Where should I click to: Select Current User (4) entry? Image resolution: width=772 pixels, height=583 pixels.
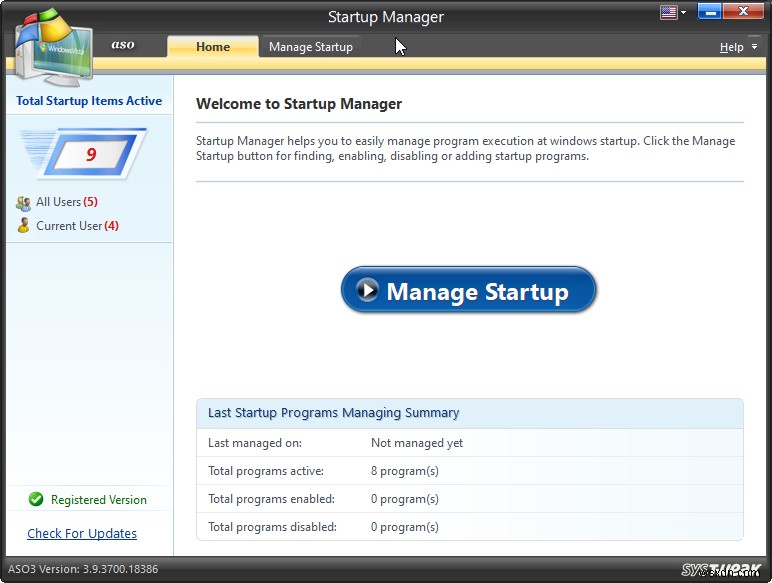77,226
